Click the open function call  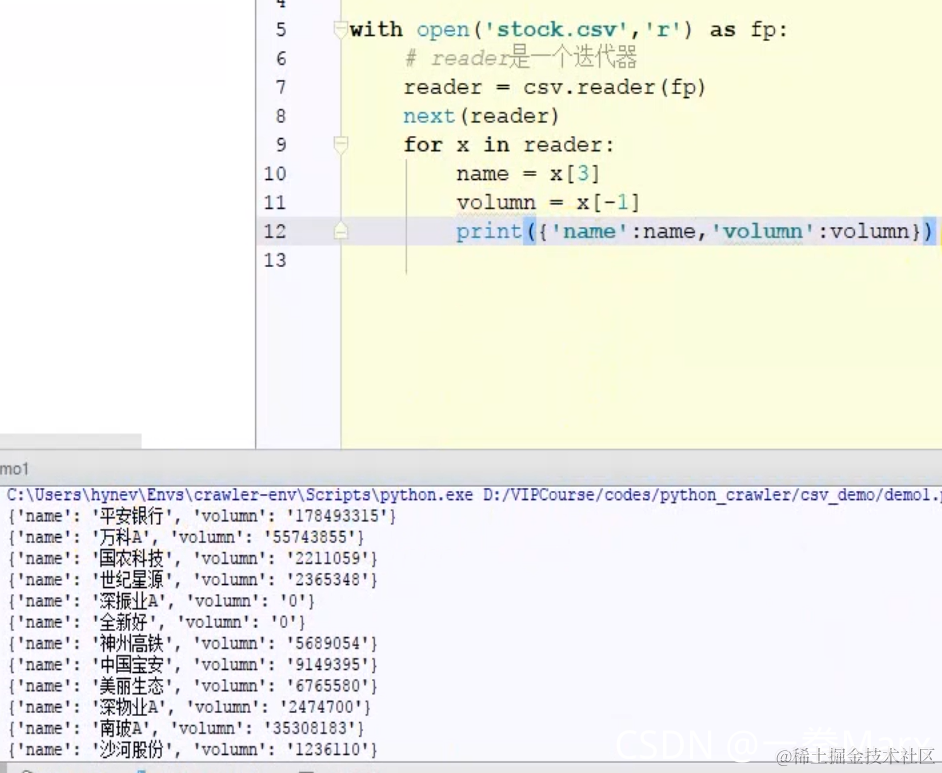point(443,30)
